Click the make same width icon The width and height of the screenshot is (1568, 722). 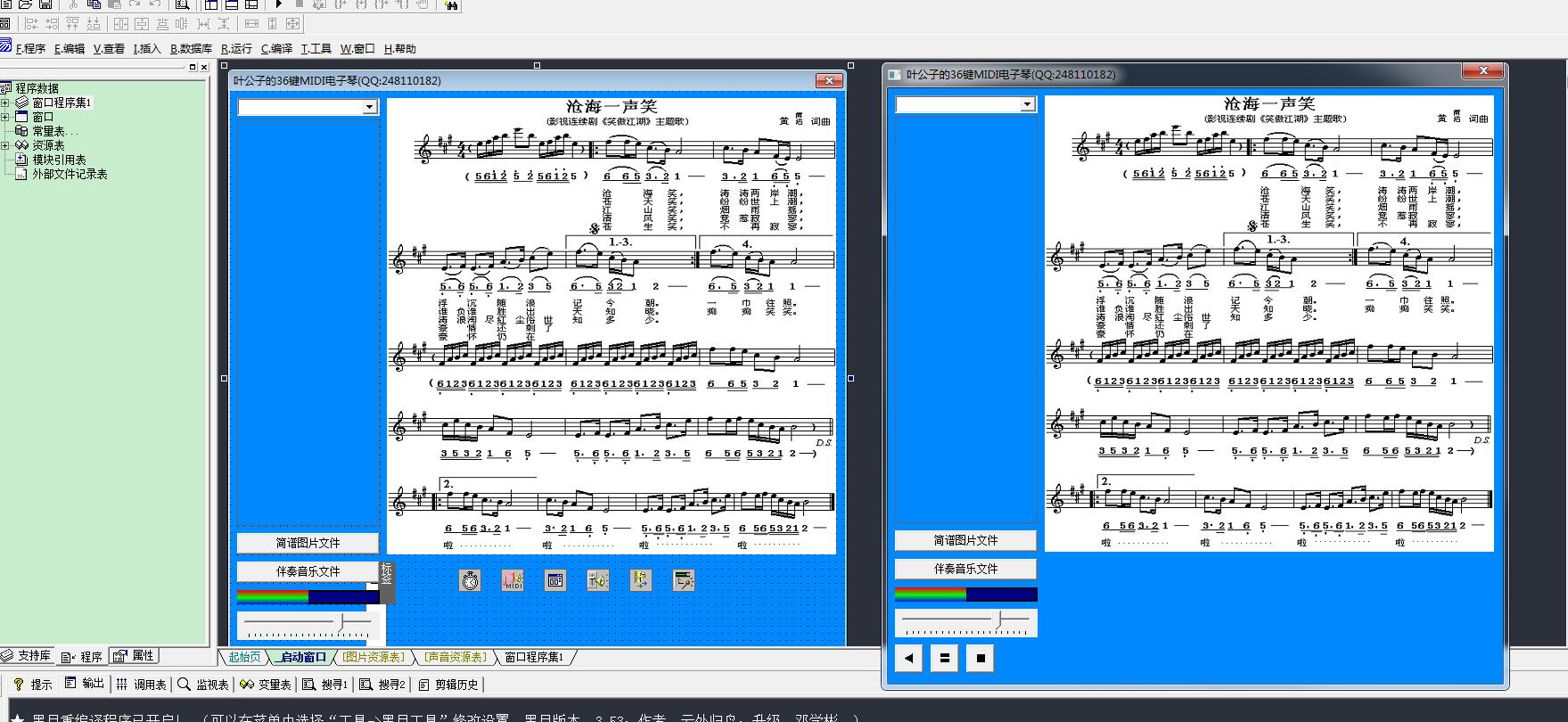click(251, 24)
